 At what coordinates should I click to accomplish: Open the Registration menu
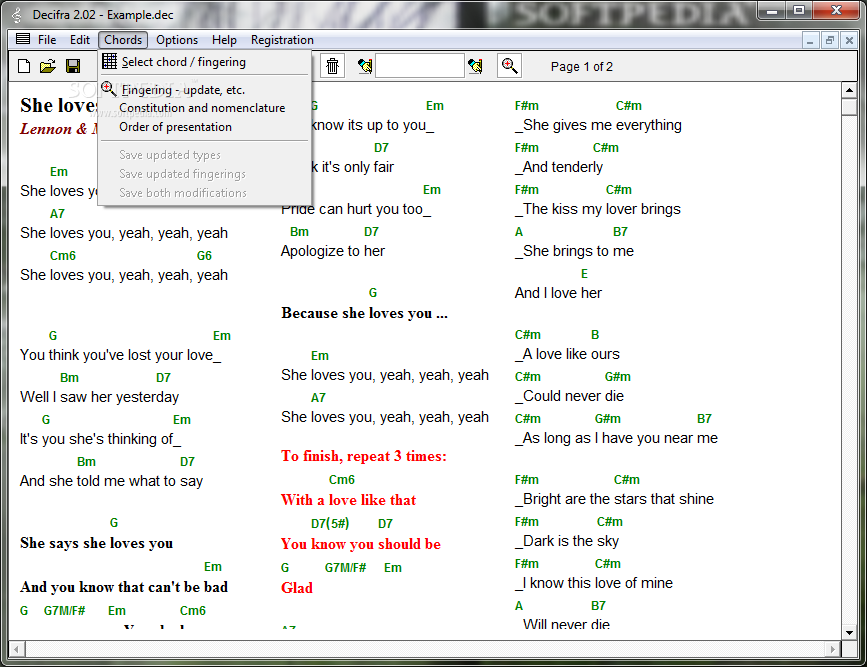[282, 40]
